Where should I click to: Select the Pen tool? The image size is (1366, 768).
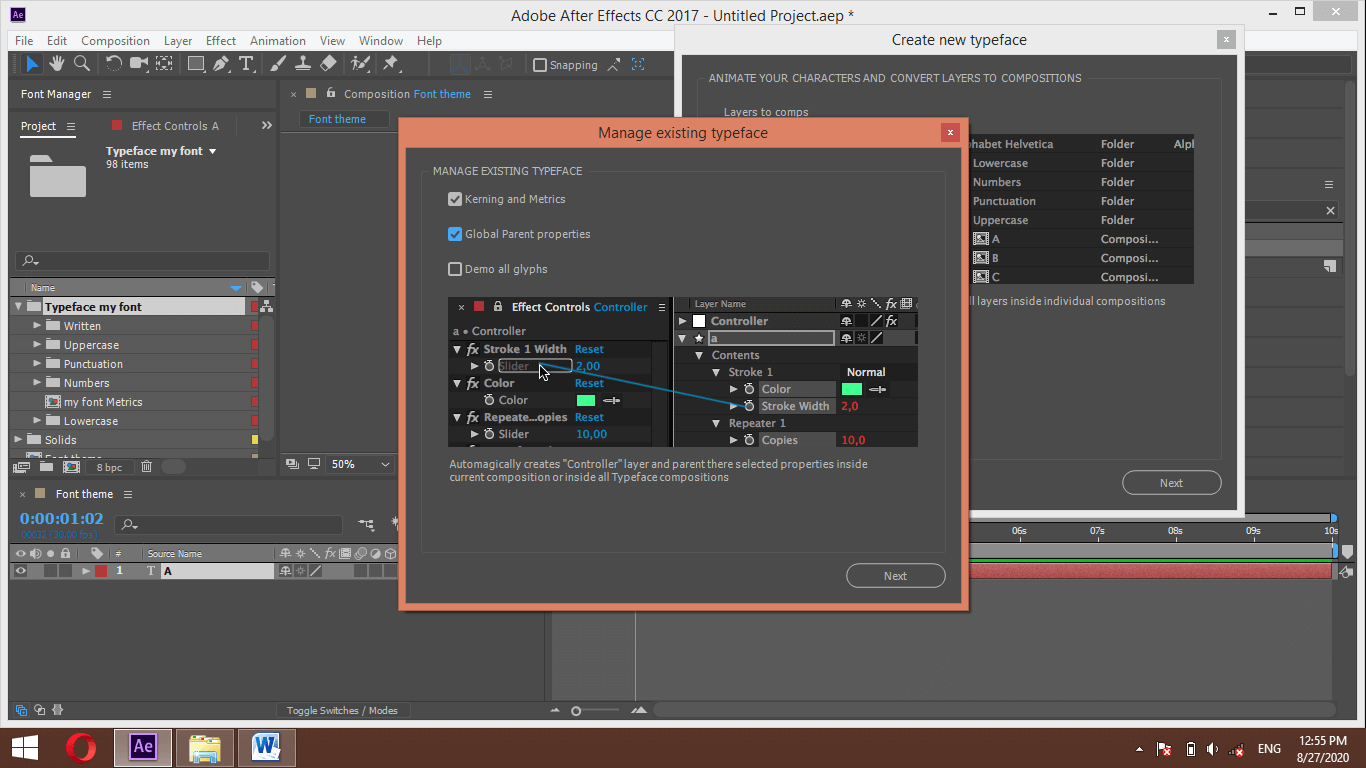click(221, 64)
